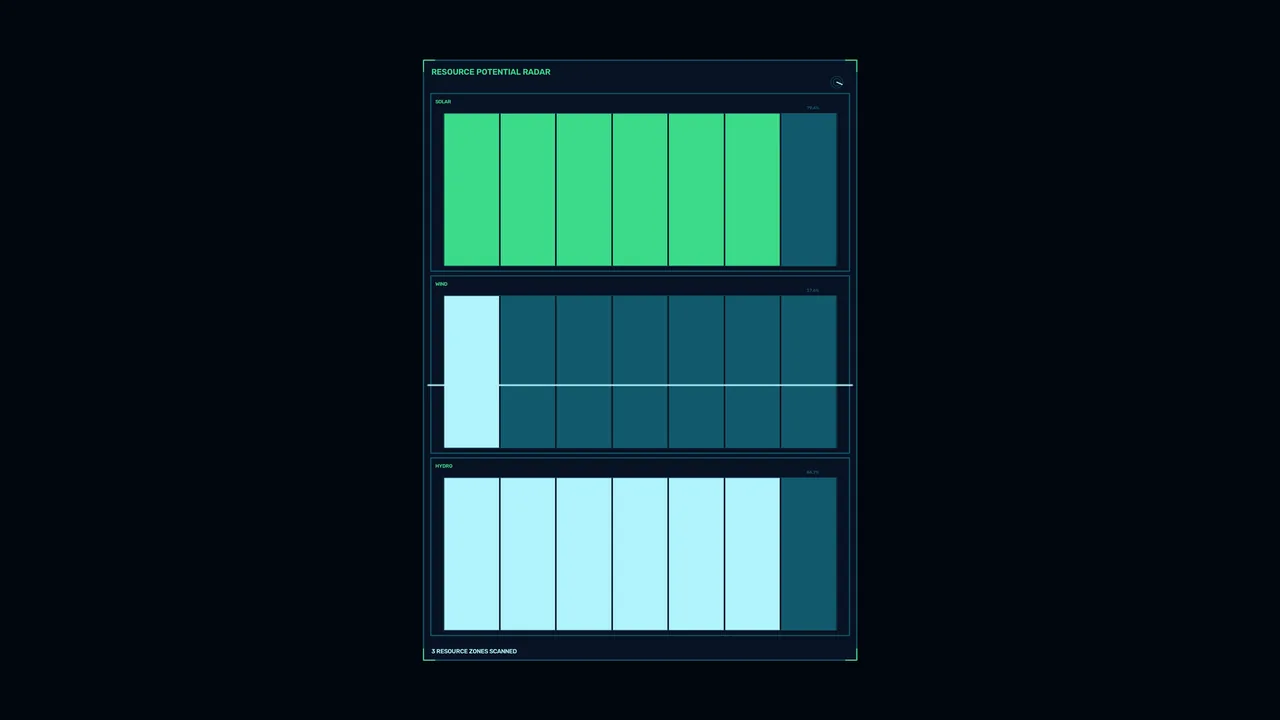The image size is (1280, 720).
Task: Click the sixth green segment of the SOLAR bar
Action: click(752, 190)
